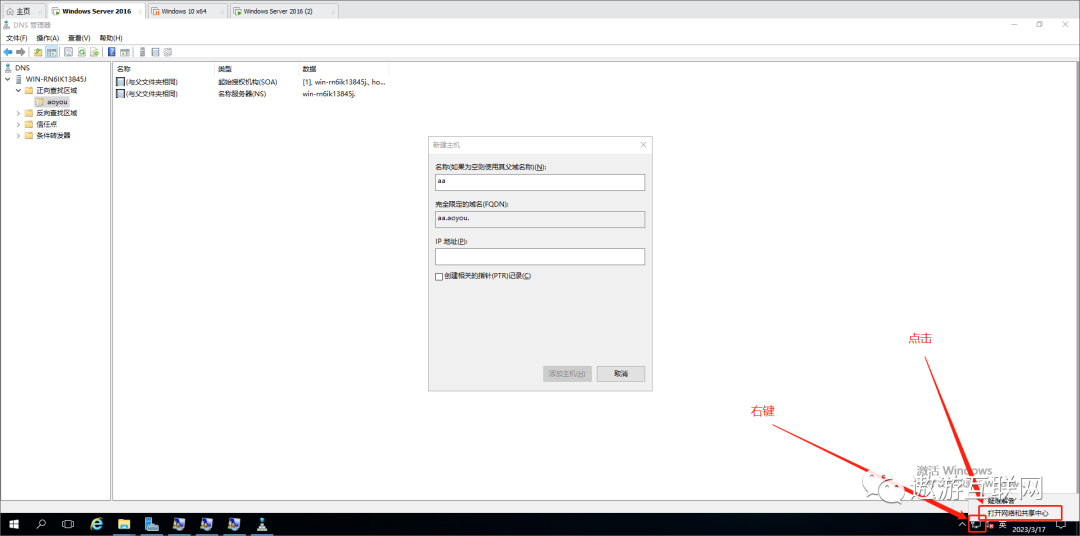1080x536 pixels.
Task: Click the Properties icon left of Refresh
Action: [x=69, y=52]
